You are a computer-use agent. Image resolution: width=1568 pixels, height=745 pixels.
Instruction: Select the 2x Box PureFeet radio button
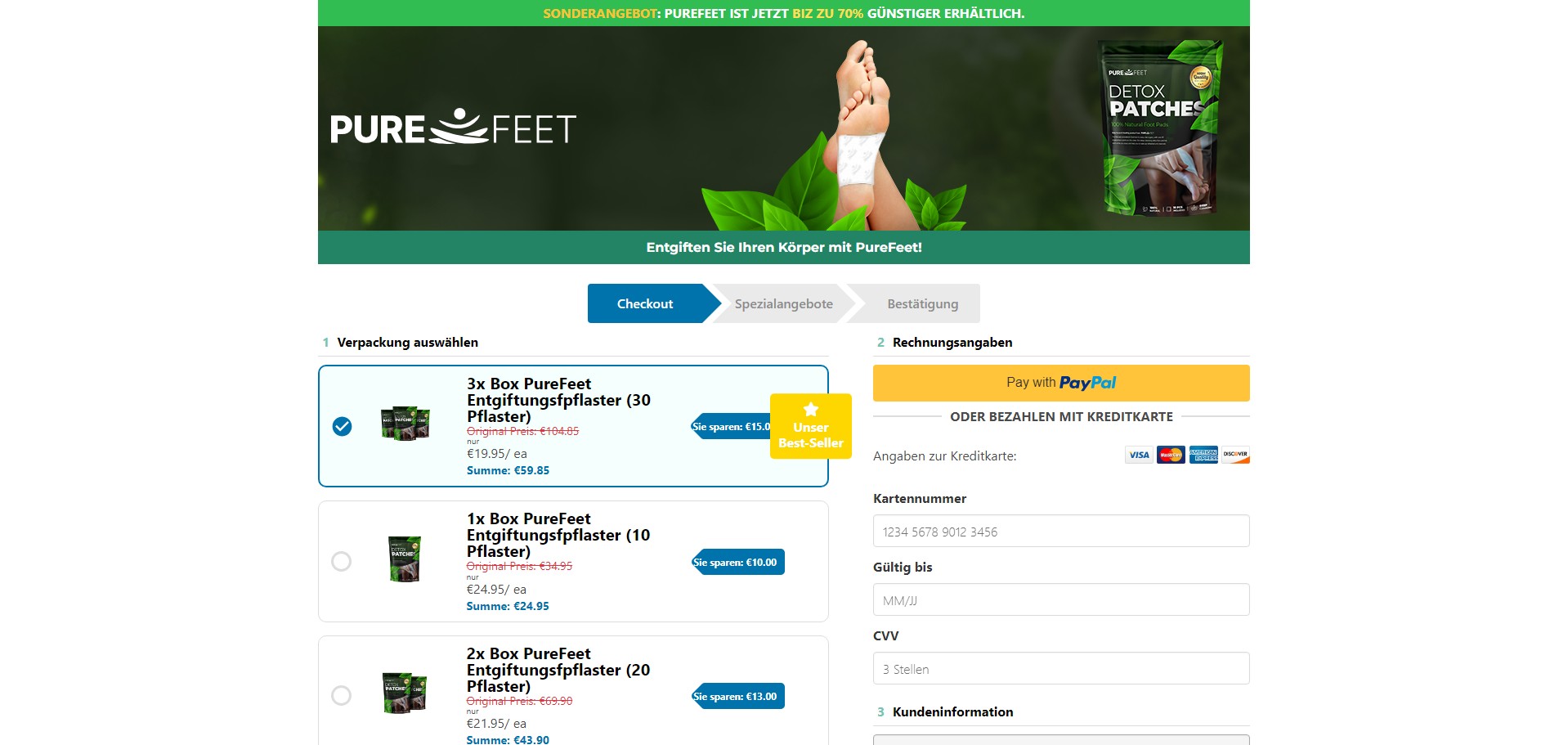point(341,695)
